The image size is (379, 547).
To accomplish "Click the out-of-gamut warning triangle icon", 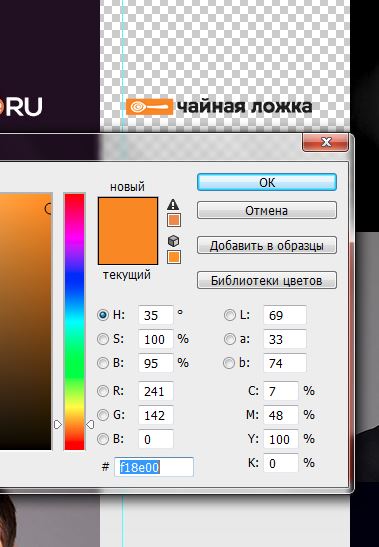I will 173,205.
